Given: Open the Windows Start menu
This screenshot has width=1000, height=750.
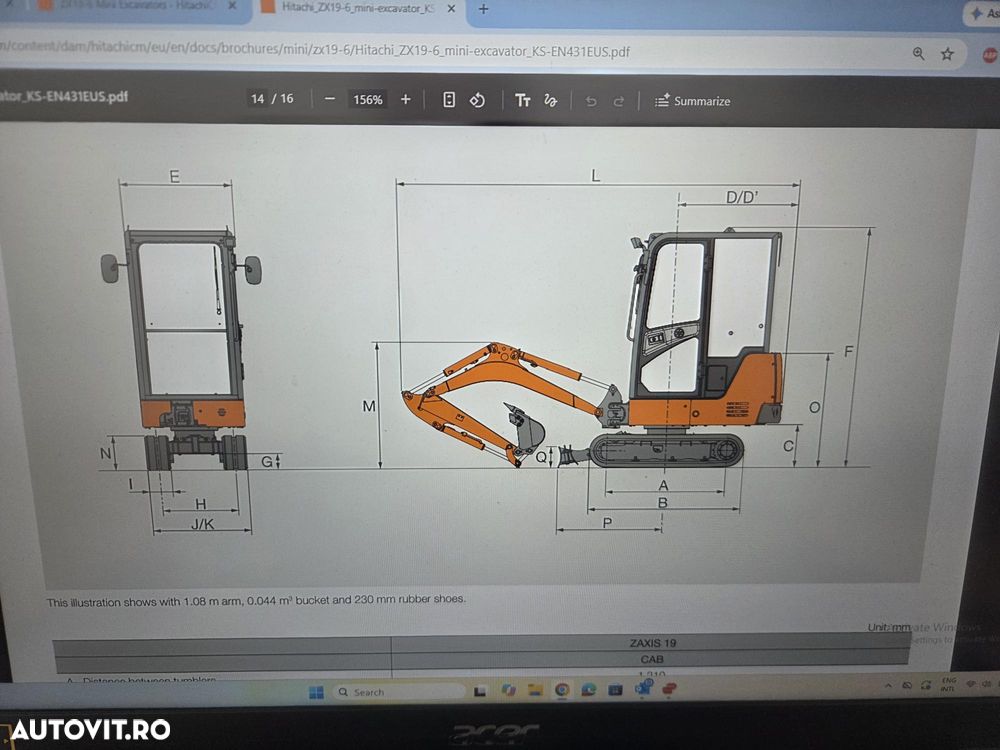Looking at the screenshot, I should pyautogui.click(x=316, y=693).
